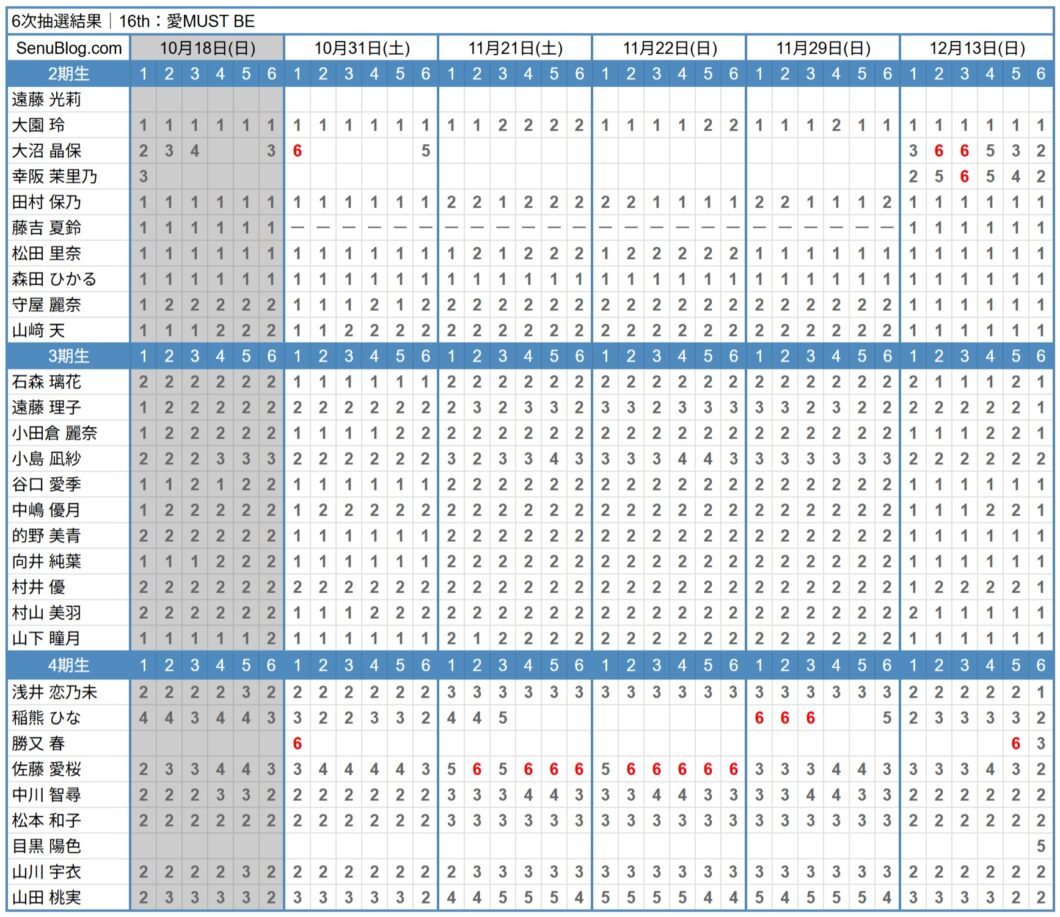This screenshot has height=917, width=1060.
Task: Select member name 佐藤 愛桜
Action: point(47,770)
